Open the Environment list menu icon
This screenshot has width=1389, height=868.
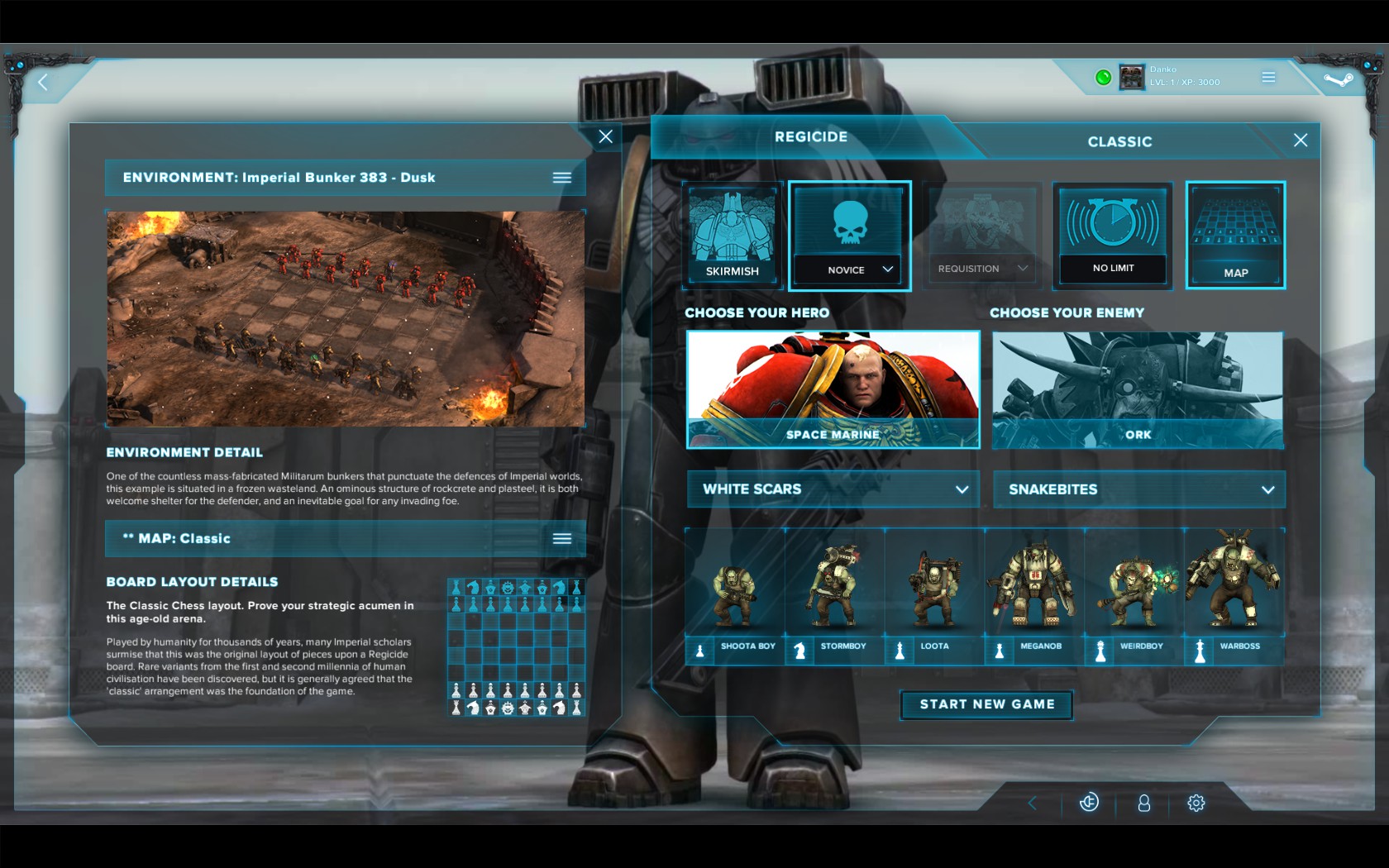[562, 178]
